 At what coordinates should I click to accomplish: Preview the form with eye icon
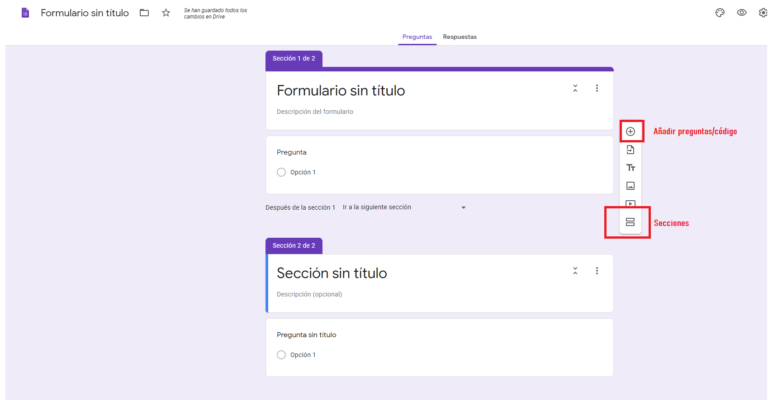click(742, 13)
